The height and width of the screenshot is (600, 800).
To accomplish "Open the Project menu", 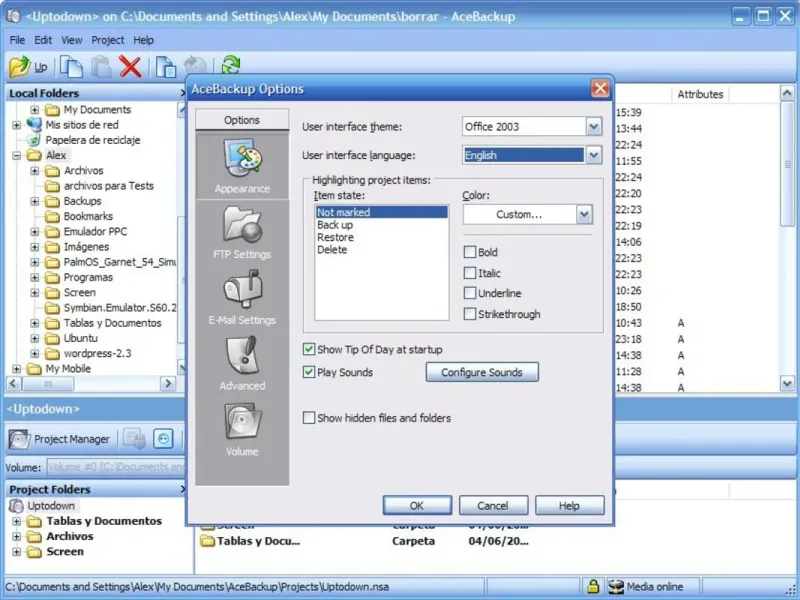I will click(x=108, y=40).
